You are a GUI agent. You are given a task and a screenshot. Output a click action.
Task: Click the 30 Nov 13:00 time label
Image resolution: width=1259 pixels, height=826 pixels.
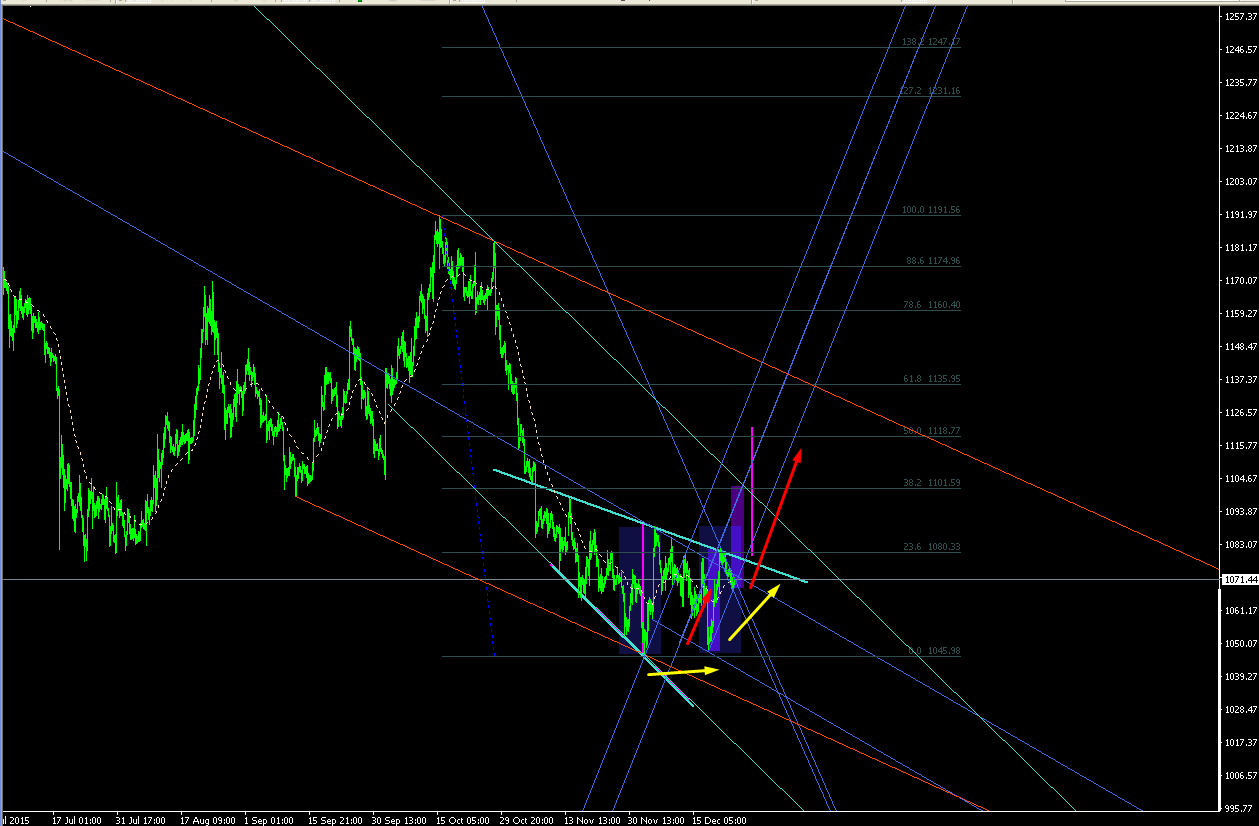[655, 820]
